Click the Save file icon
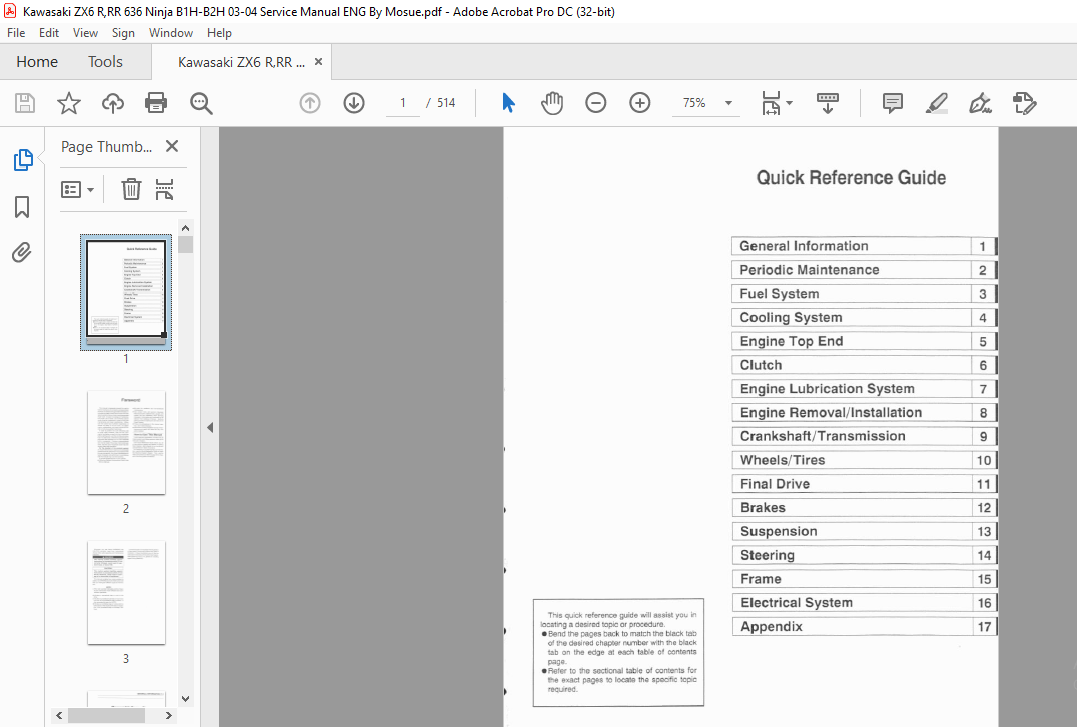Viewport: 1077px width, 727px height. pyautogui.click(x=25, y=103)
